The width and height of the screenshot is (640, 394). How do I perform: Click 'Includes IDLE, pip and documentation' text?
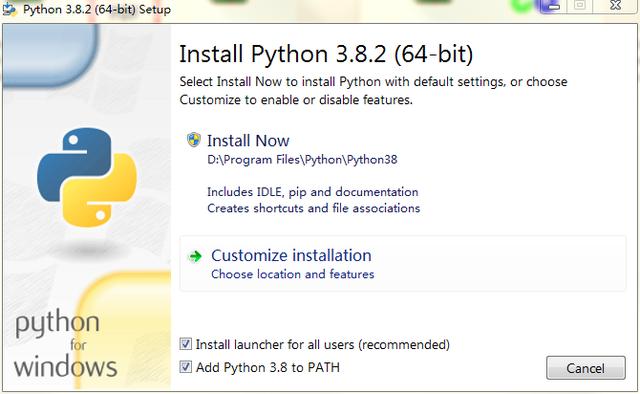(313, 192)
